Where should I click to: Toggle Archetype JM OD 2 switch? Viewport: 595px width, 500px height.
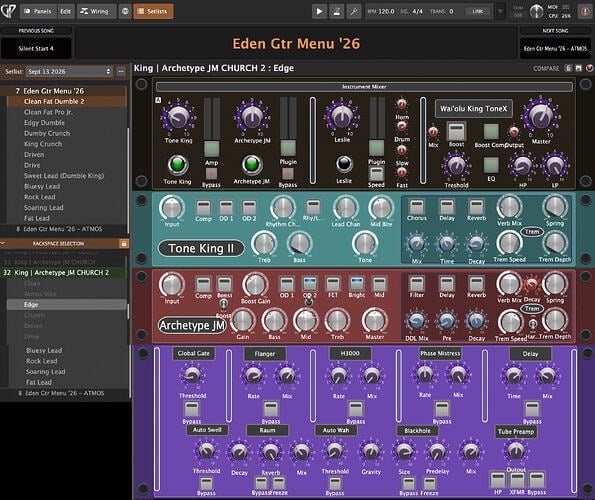click(x=310, y=284)
